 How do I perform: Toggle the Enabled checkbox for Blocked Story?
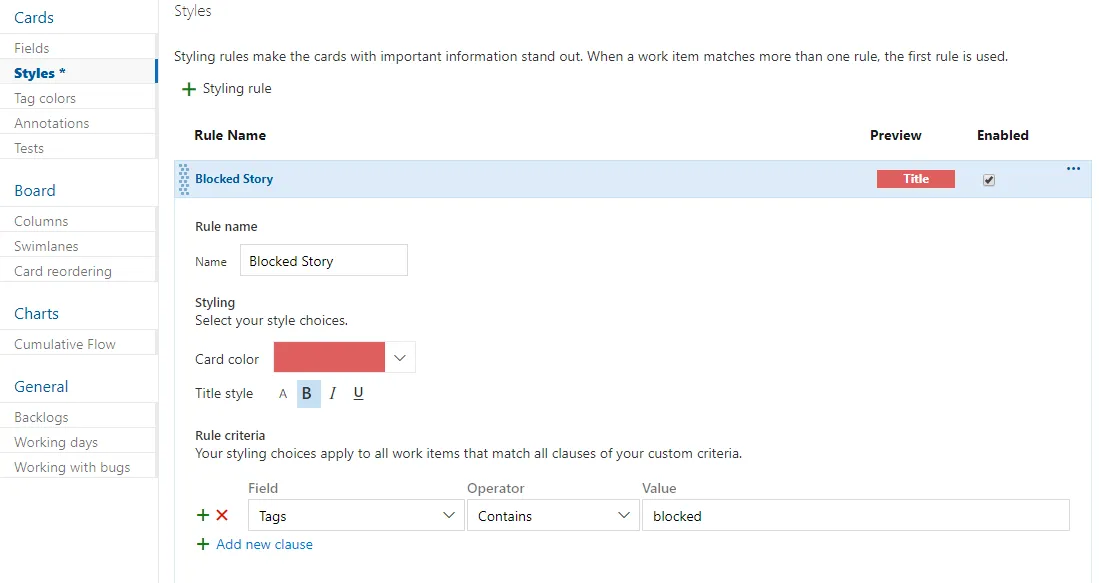point(989,180)
